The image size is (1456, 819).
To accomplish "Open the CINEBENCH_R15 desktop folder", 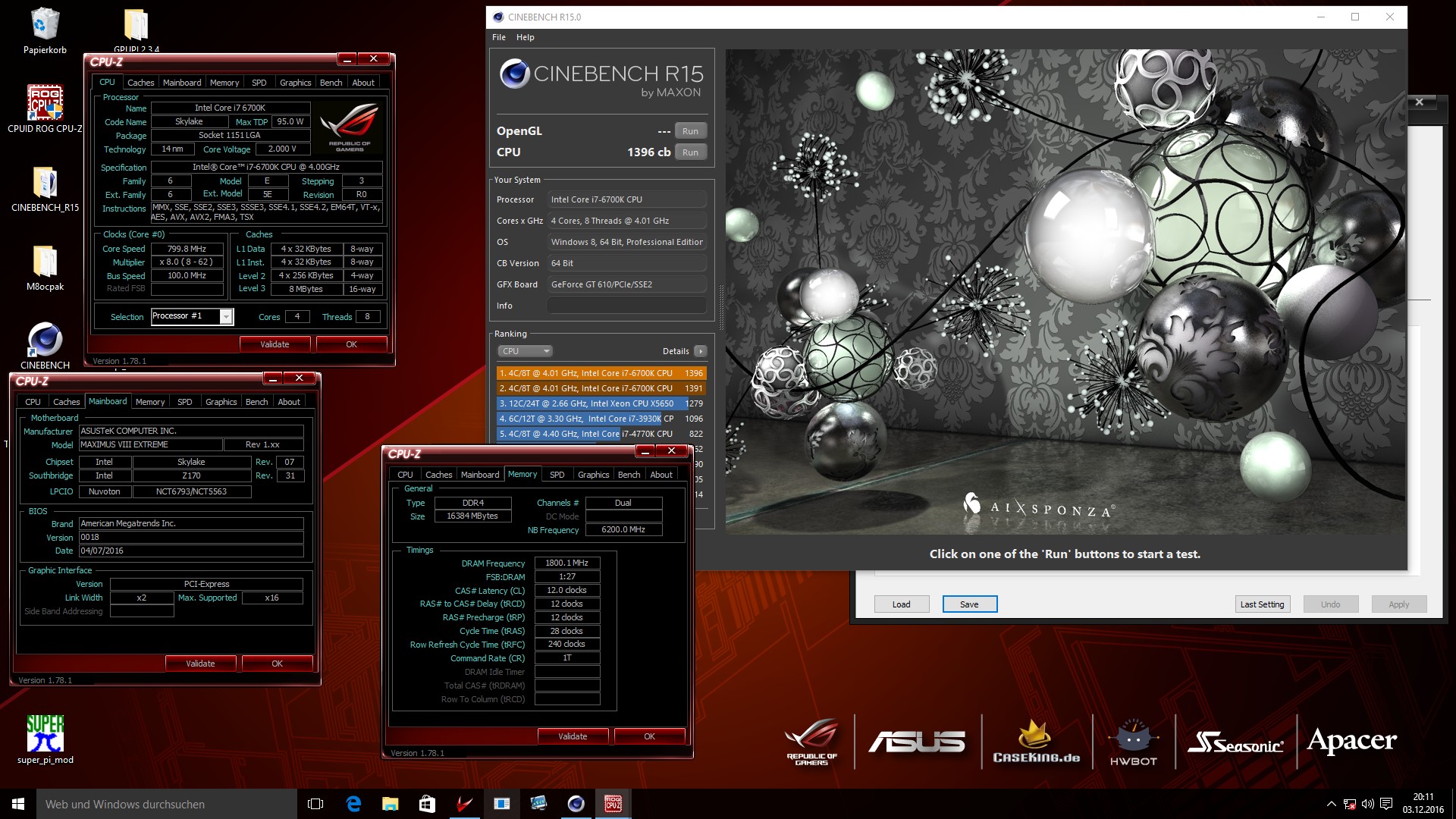I will click(x=45, y=188).
